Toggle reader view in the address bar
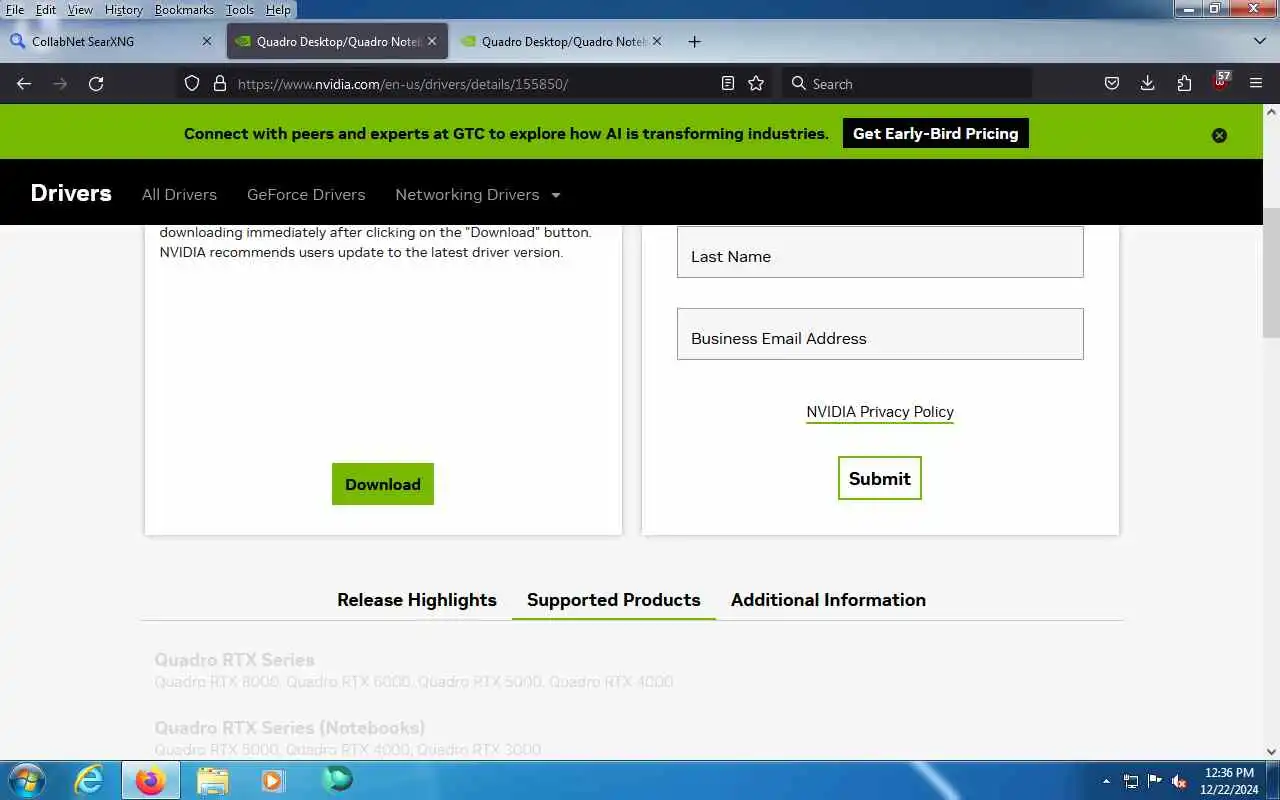The image size is (1280, 800). pyautogui.click(x=728, y=84)
